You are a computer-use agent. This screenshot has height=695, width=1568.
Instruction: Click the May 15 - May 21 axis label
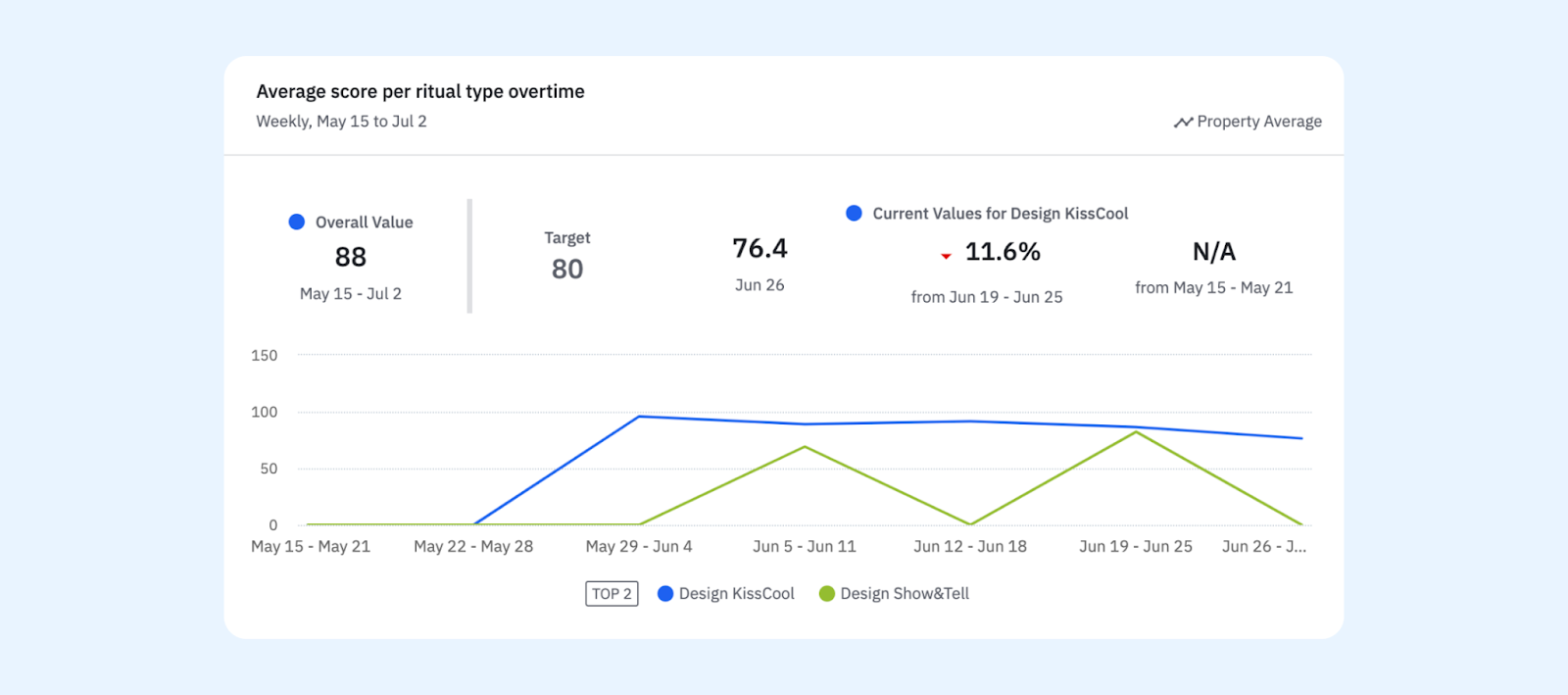(x=311, y=546)
